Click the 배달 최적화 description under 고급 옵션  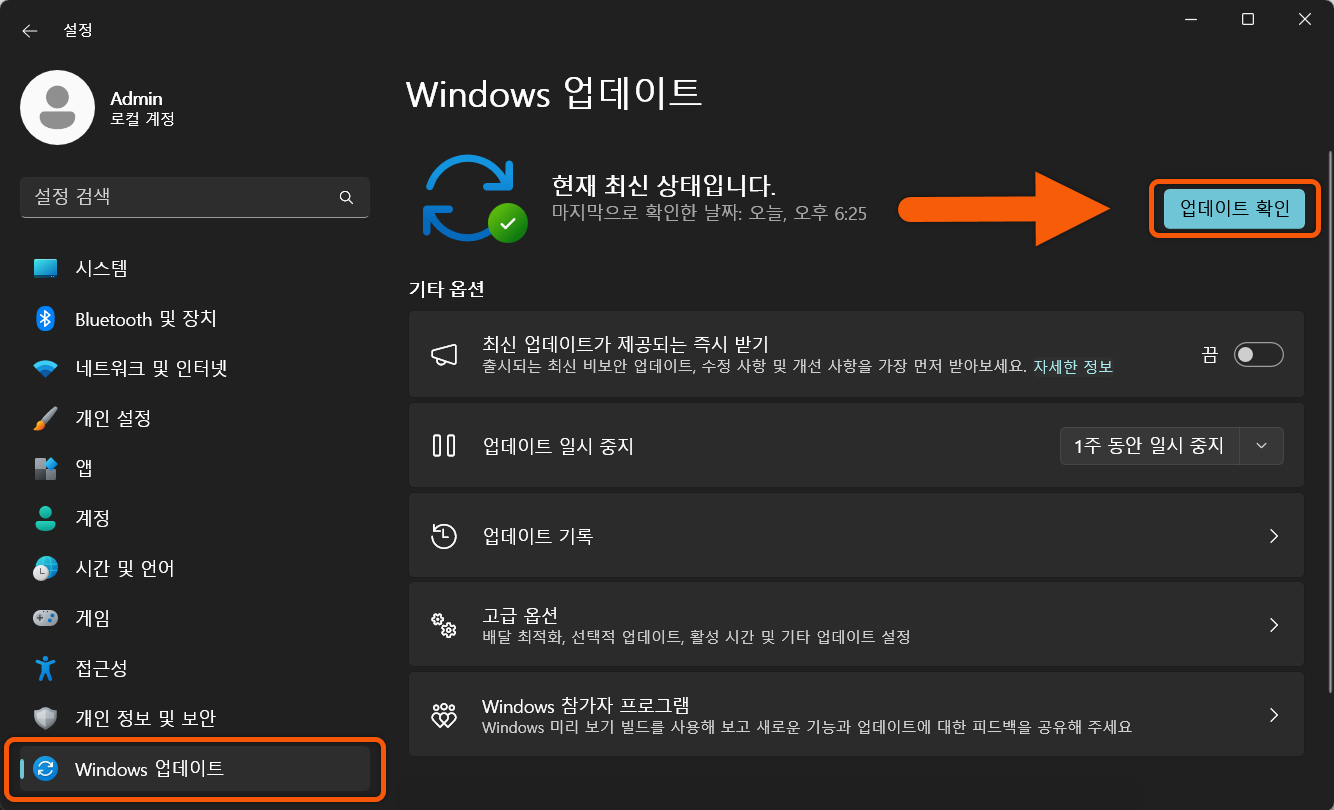click(696, 637)
